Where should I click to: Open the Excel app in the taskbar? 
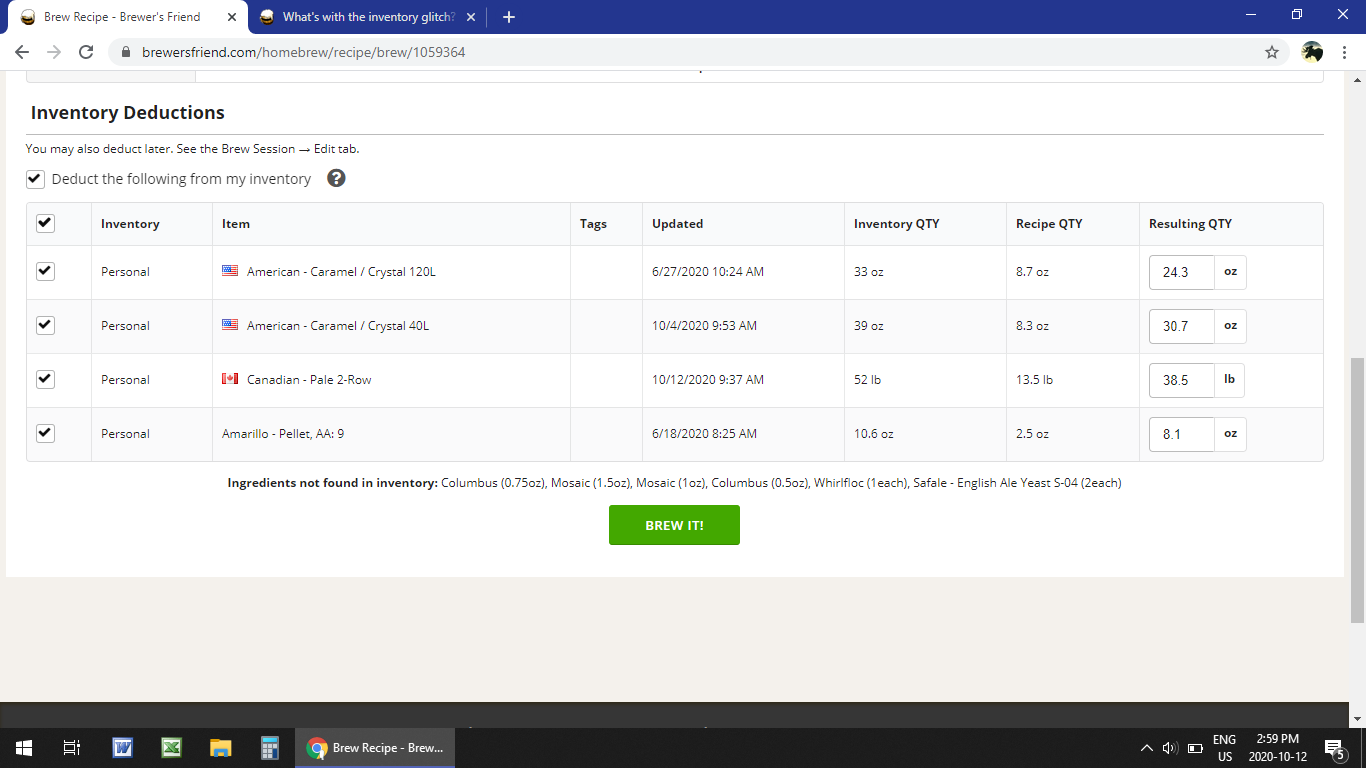171,747
